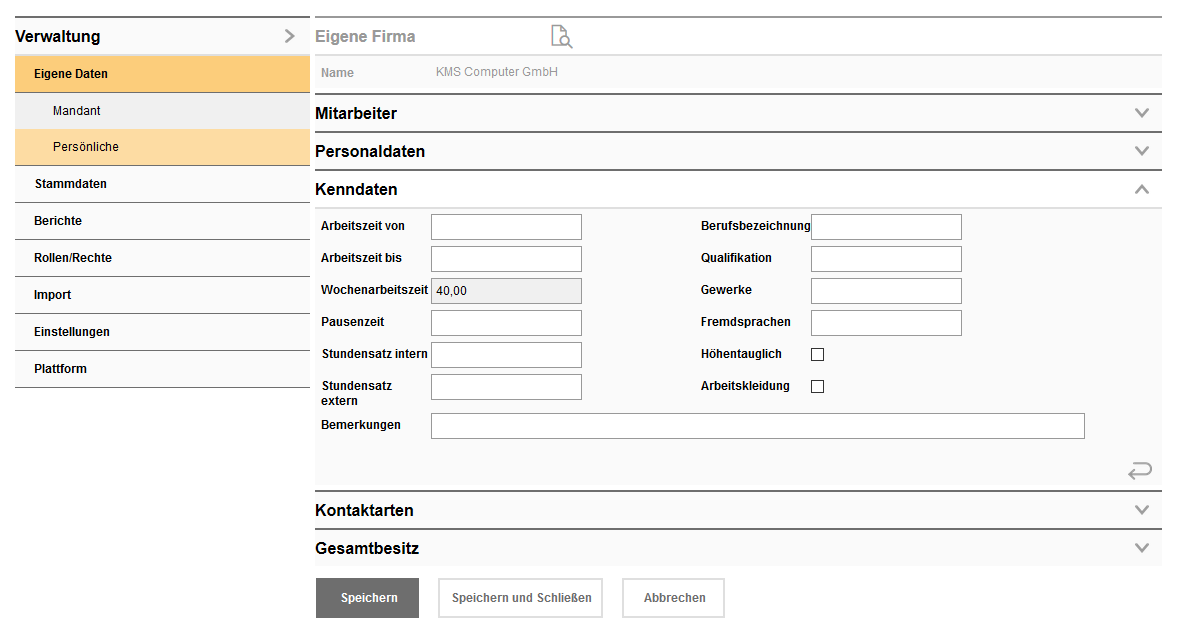Click the return arrow in the Kenndaten panel
The height and width of the screenshot is (630, 1179).
pos(1140,470)
